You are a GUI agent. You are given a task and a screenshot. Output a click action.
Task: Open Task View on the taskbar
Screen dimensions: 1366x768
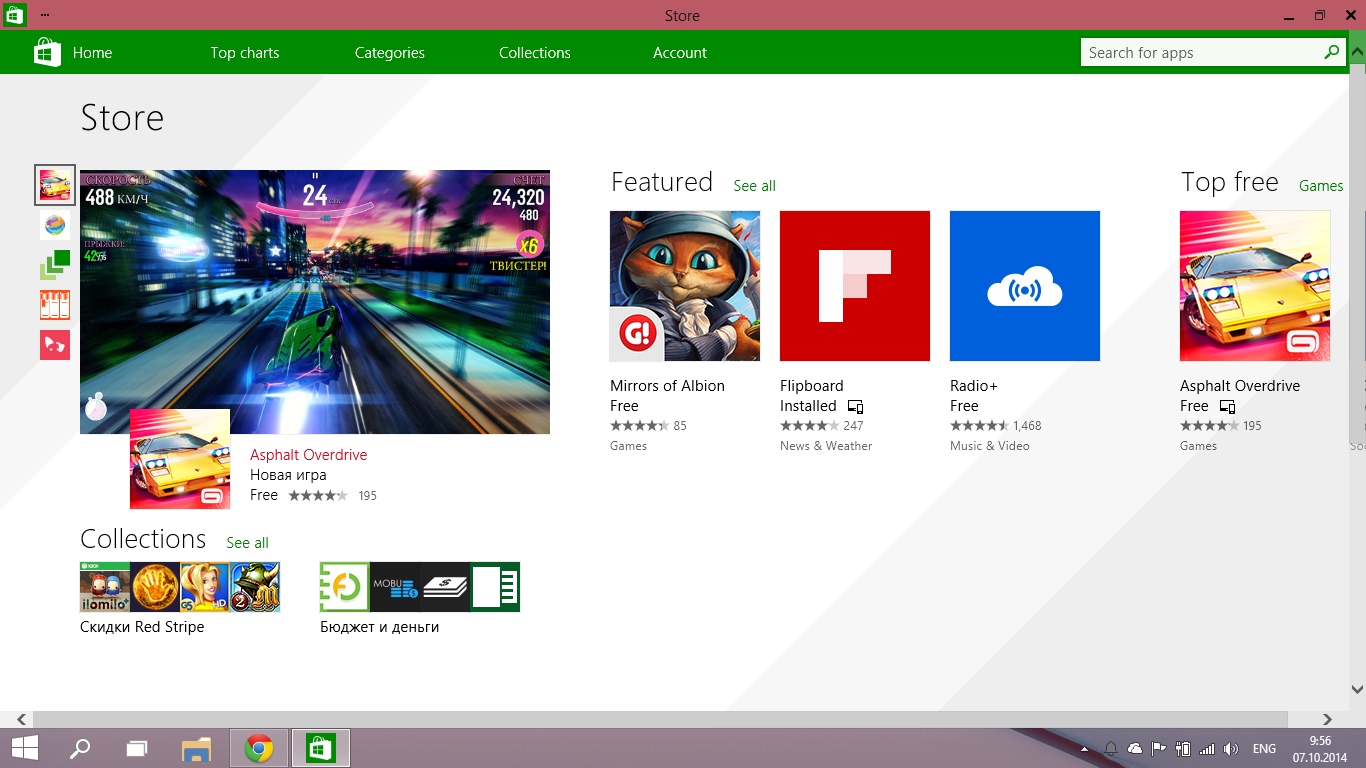137,748
